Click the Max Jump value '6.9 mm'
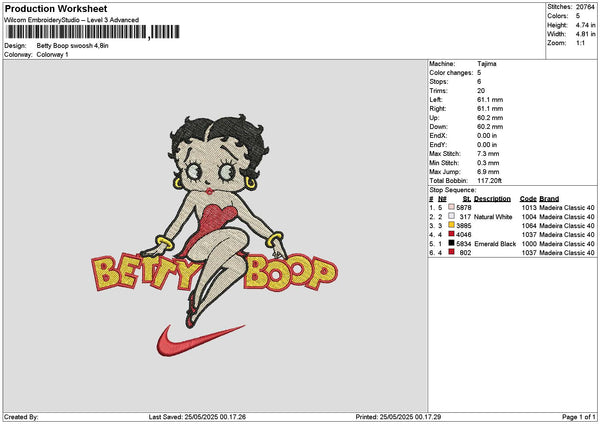The width and height of the screenshot is (600, 424). pyautogui.click(x=488, y=172)
